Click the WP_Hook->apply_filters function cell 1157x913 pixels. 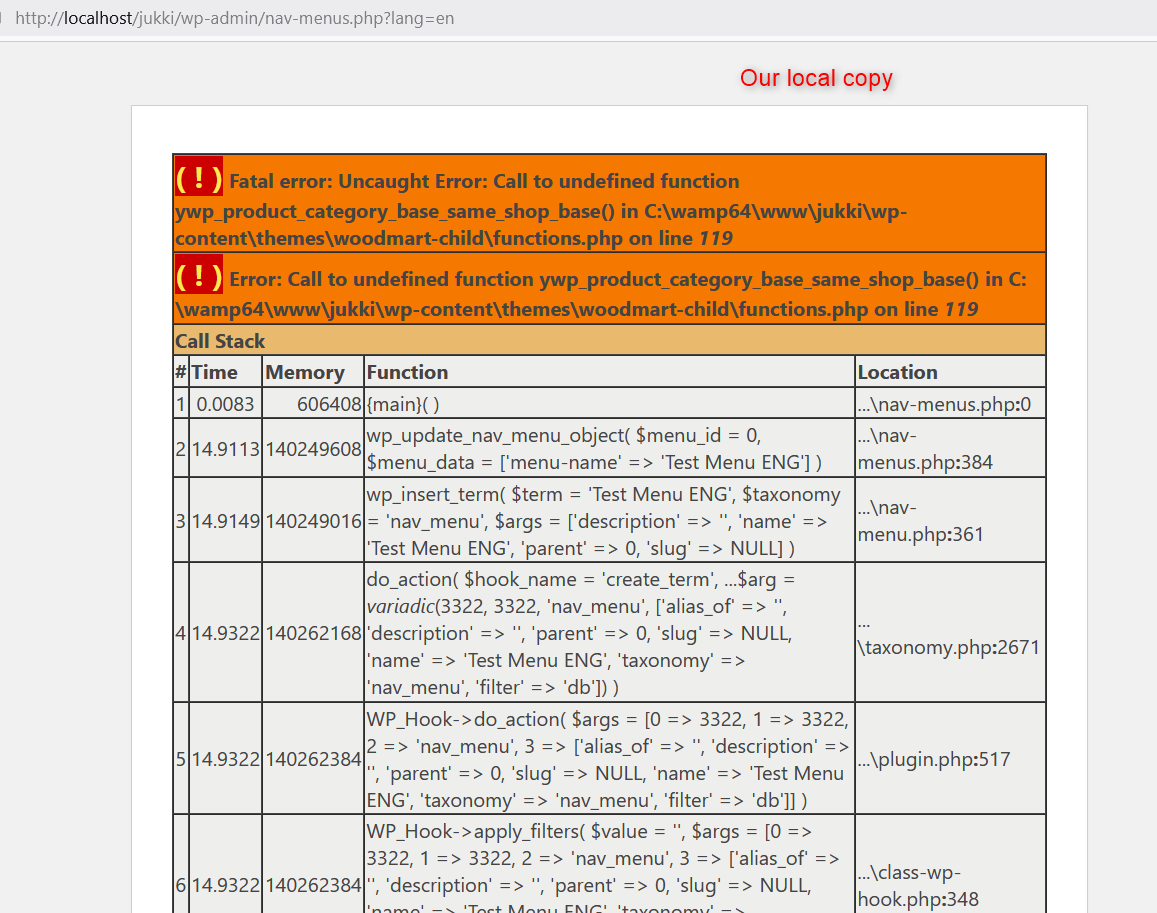(x=609, y=865)
